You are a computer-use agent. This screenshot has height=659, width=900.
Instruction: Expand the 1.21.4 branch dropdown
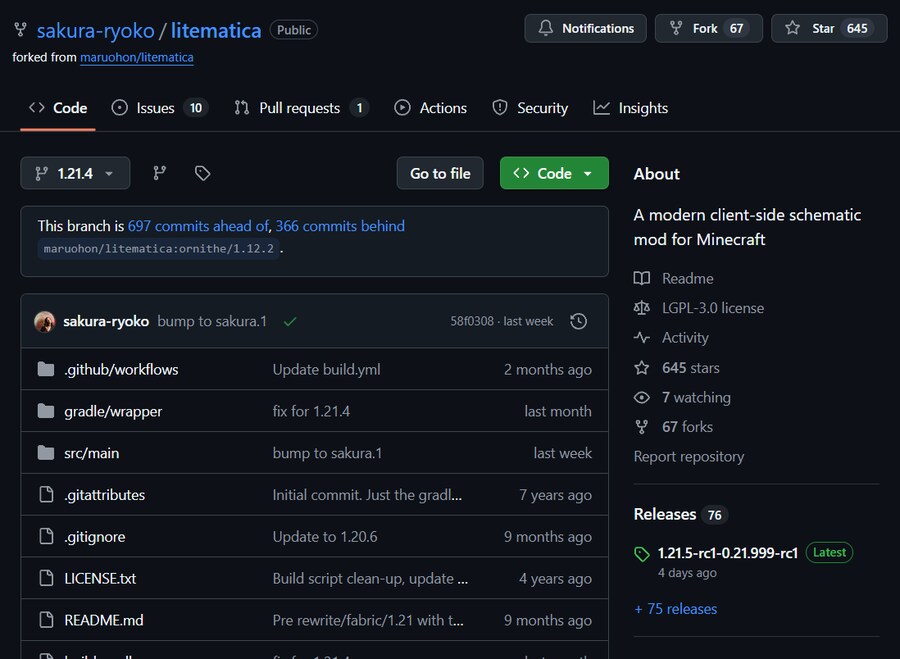[x=75, y=173]
